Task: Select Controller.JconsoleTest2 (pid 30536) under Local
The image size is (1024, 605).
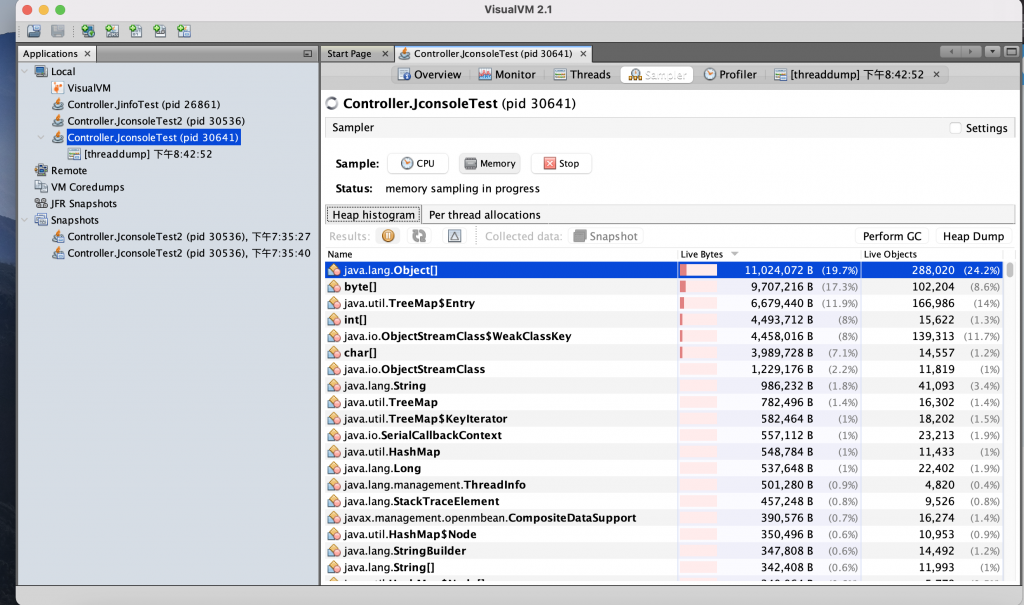Action: (156, 121)
